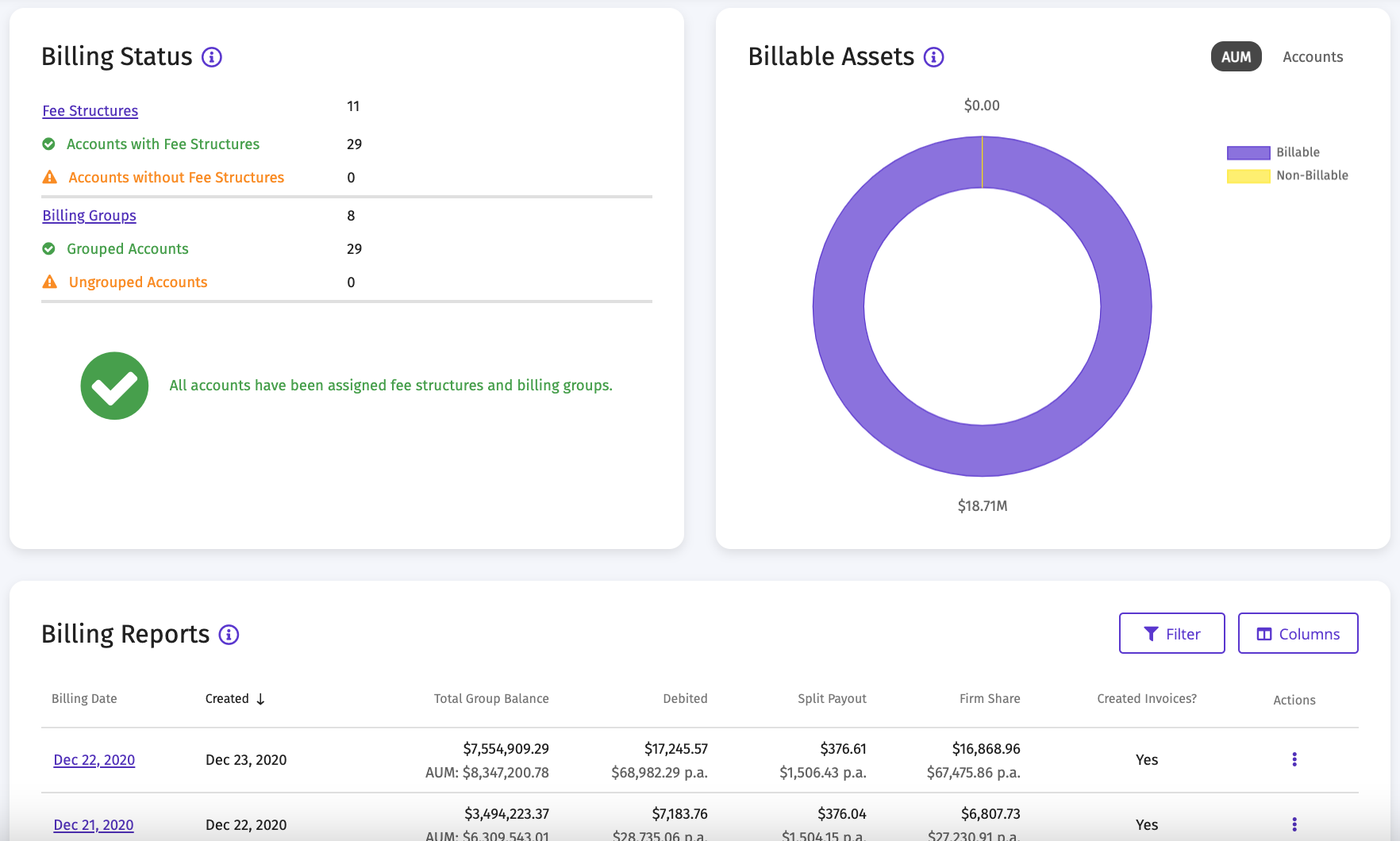Click the $67,475.86 p.a. value

pyautogui.click(x=974, y=773)
